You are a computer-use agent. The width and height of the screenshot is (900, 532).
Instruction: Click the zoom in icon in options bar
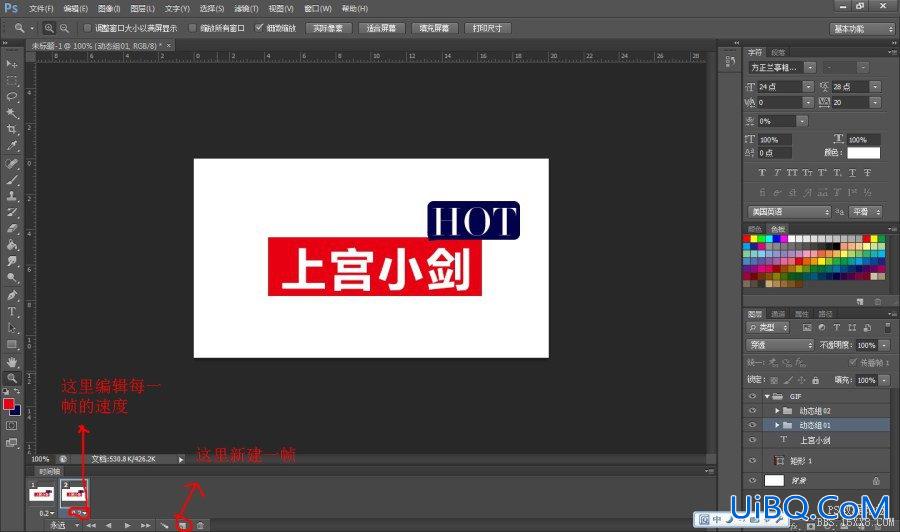pos(49,28)
